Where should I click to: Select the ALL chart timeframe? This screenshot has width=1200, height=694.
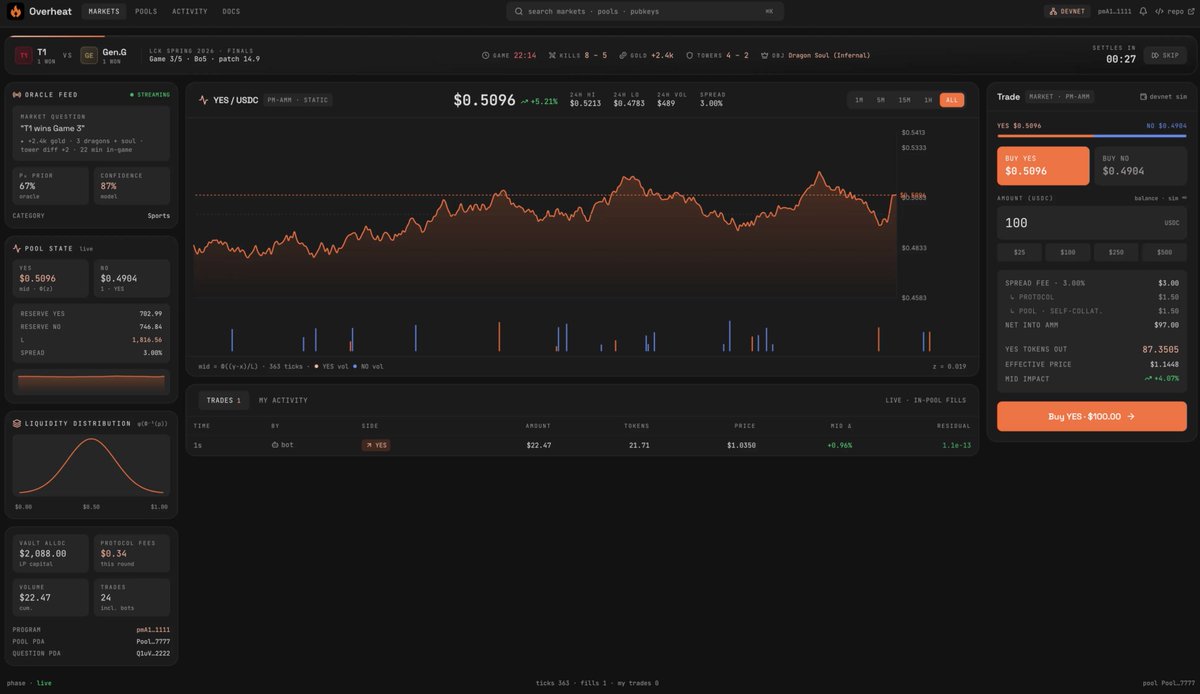tap(952, 100)
